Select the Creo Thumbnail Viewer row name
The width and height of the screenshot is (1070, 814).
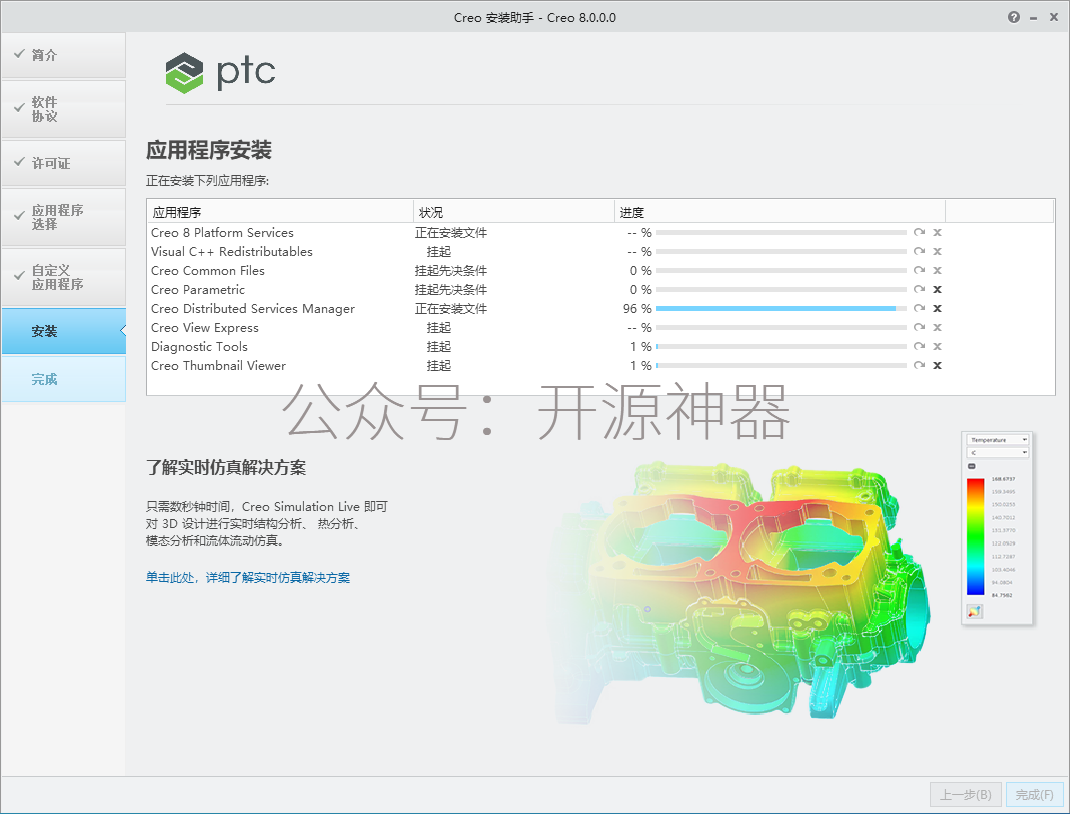click(x=218, y=365)
